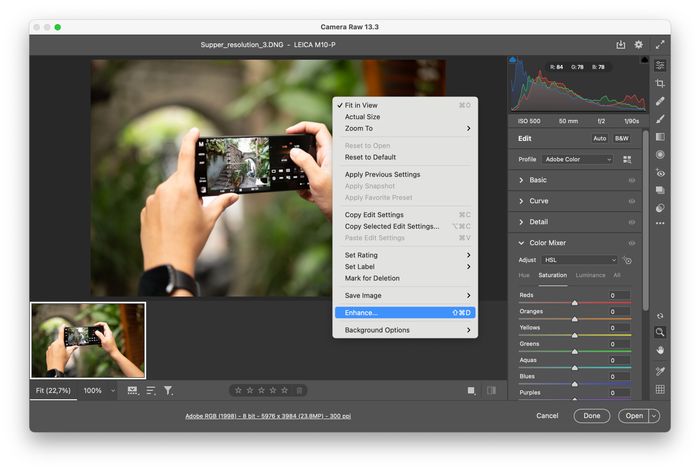Viewport: 700px width, 471px height.
Task: Click the B&W button
Action: pos(621,138)
